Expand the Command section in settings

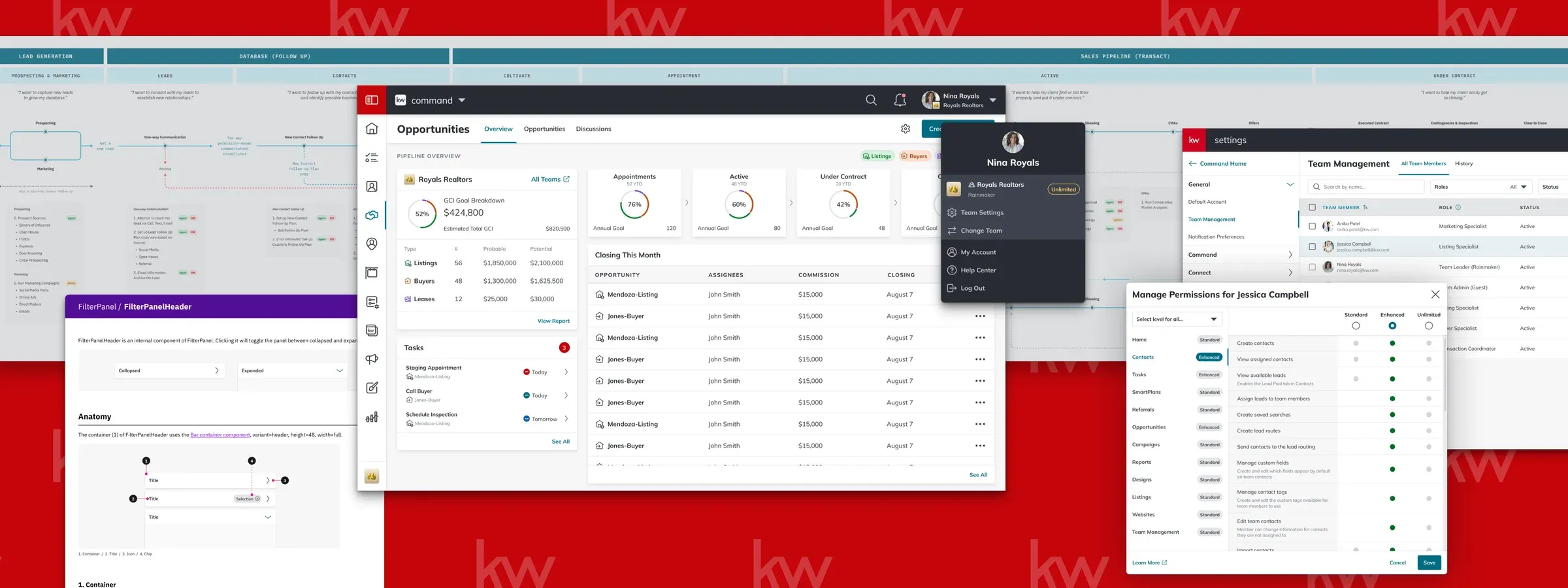(x=1290, y=255)
